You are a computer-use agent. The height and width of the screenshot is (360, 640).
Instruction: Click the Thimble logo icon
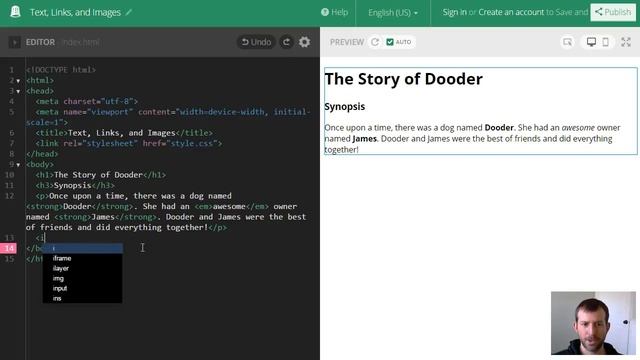click(16, 12)
